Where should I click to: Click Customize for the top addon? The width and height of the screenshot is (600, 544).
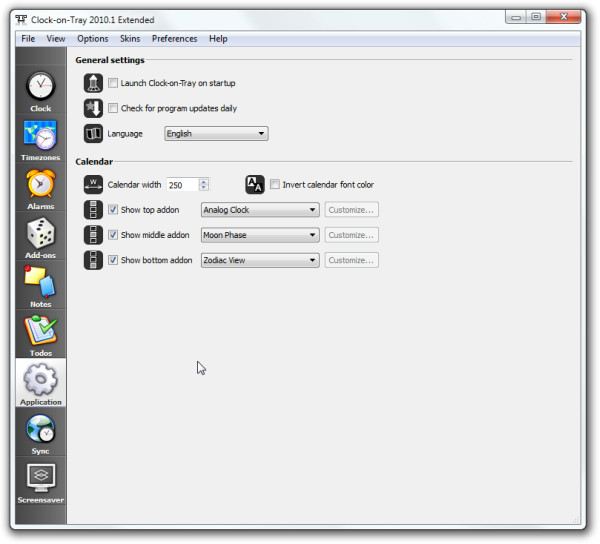click(x=352, y=210)
